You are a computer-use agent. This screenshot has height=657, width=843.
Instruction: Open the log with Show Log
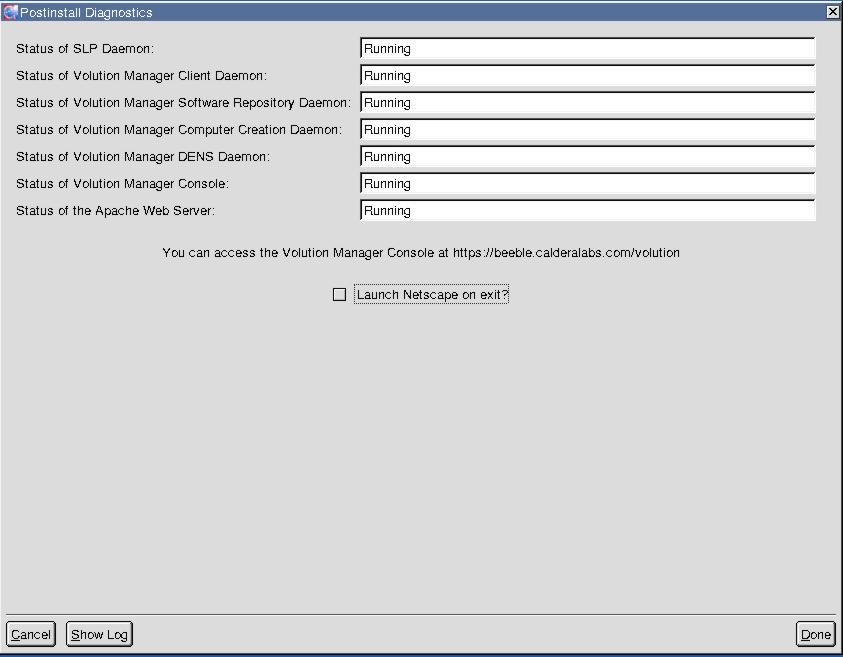point(99,635)
